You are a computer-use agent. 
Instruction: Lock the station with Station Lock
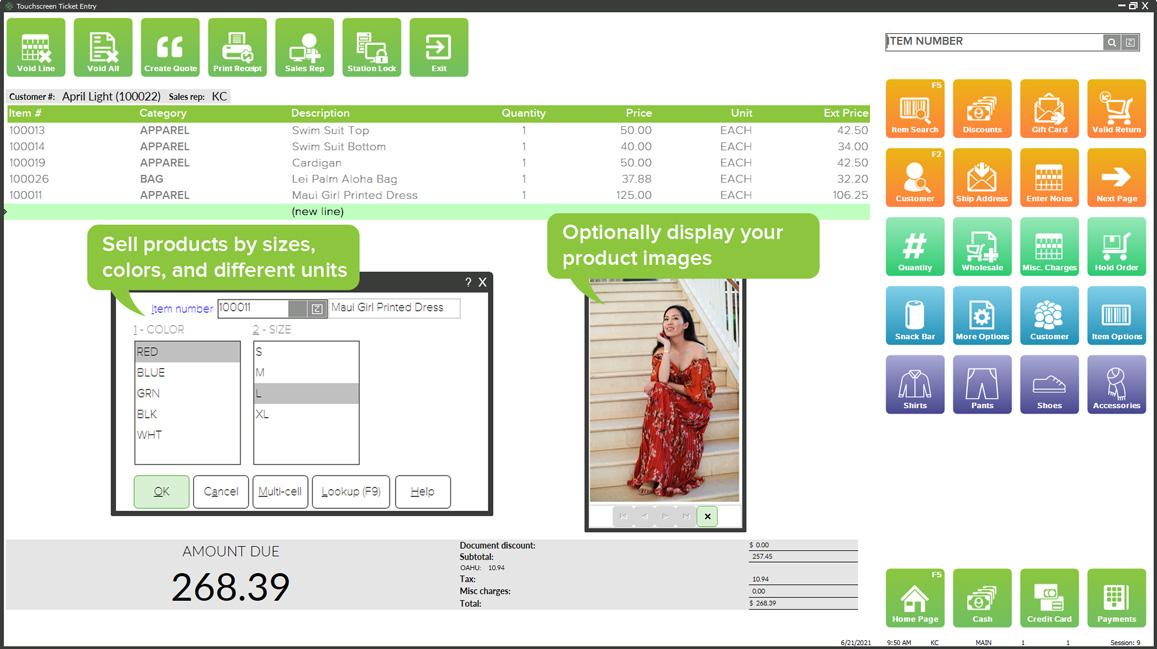(x=372, y=48)
